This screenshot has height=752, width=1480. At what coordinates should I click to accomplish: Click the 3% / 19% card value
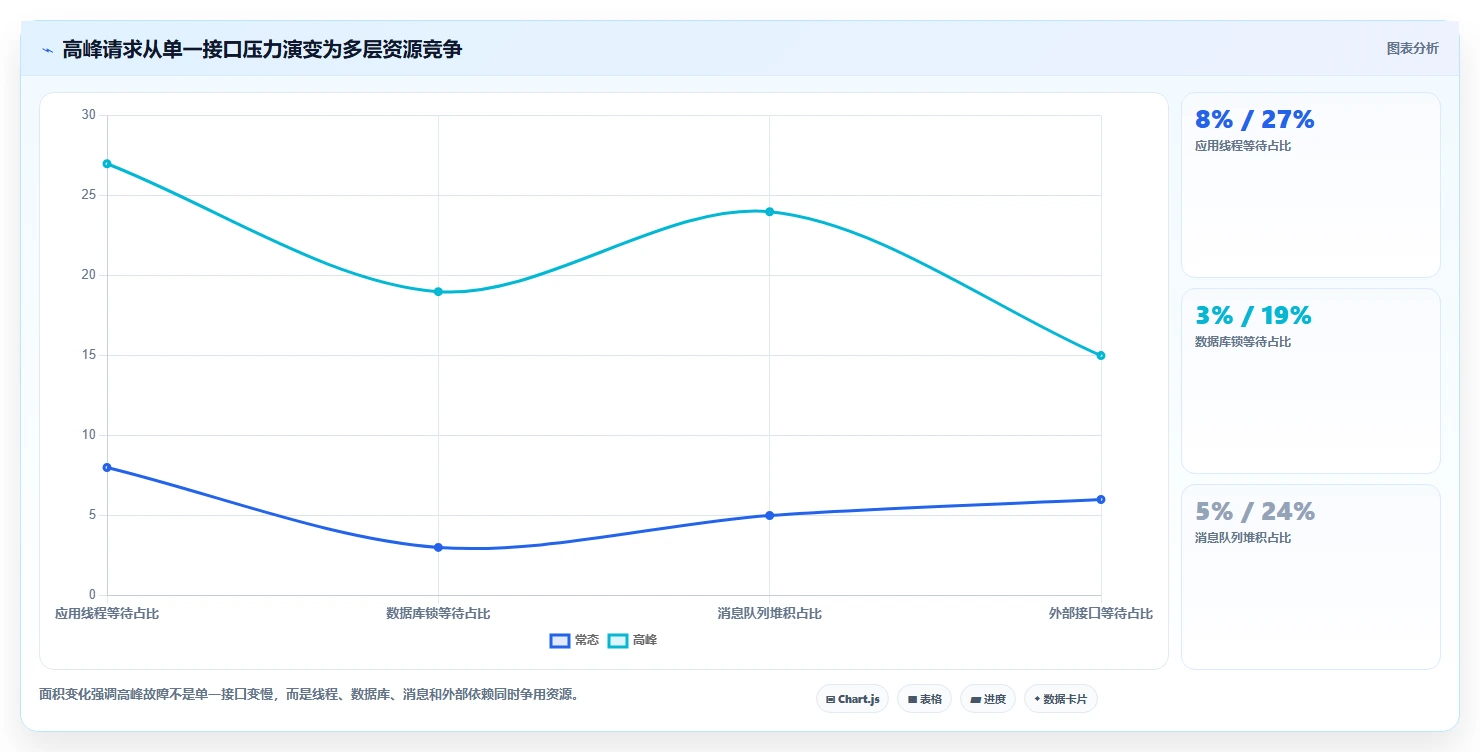pyautogui.click(x=1253, y=316)
